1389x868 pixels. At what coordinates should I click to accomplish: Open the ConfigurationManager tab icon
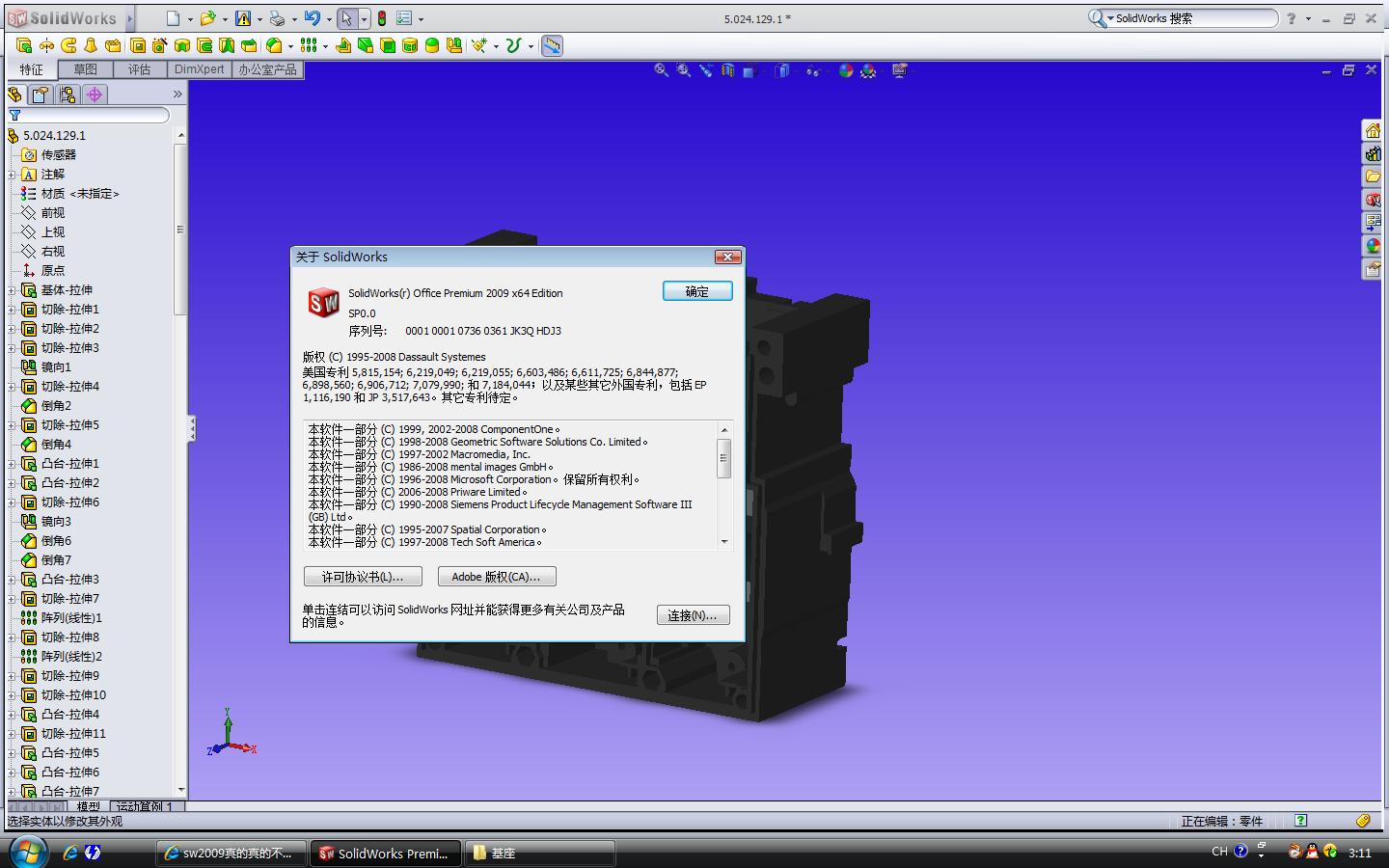pyautogui.click(x=68, y=95)
